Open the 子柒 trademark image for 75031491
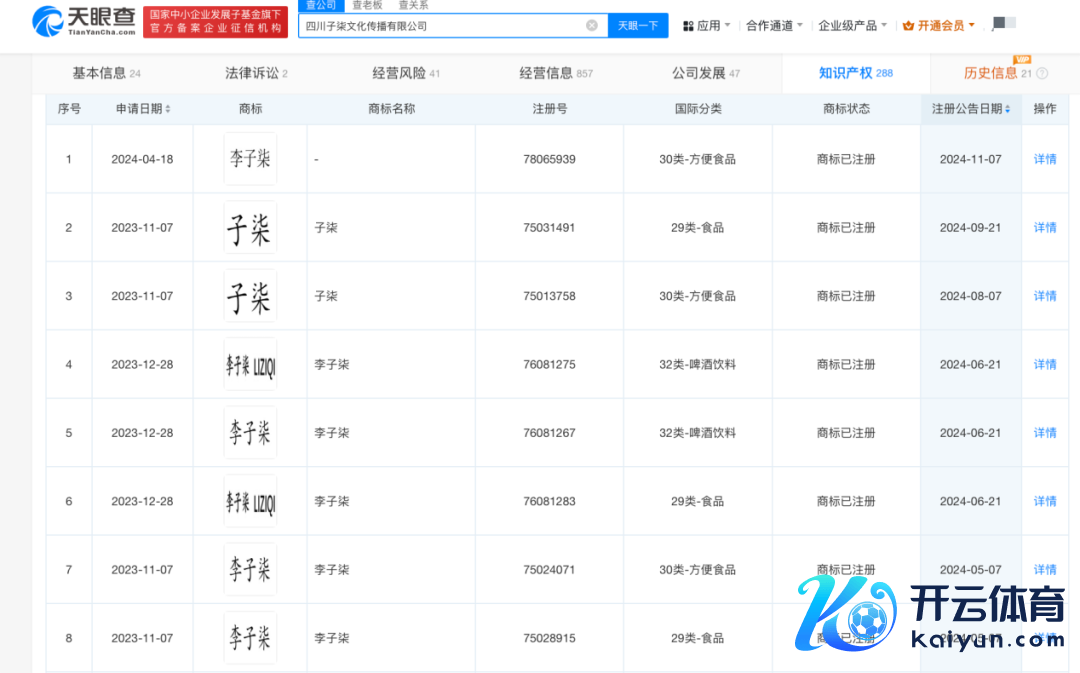Image resolution: width=1080 pixels, height=673 pixels. tap(250, 227)
